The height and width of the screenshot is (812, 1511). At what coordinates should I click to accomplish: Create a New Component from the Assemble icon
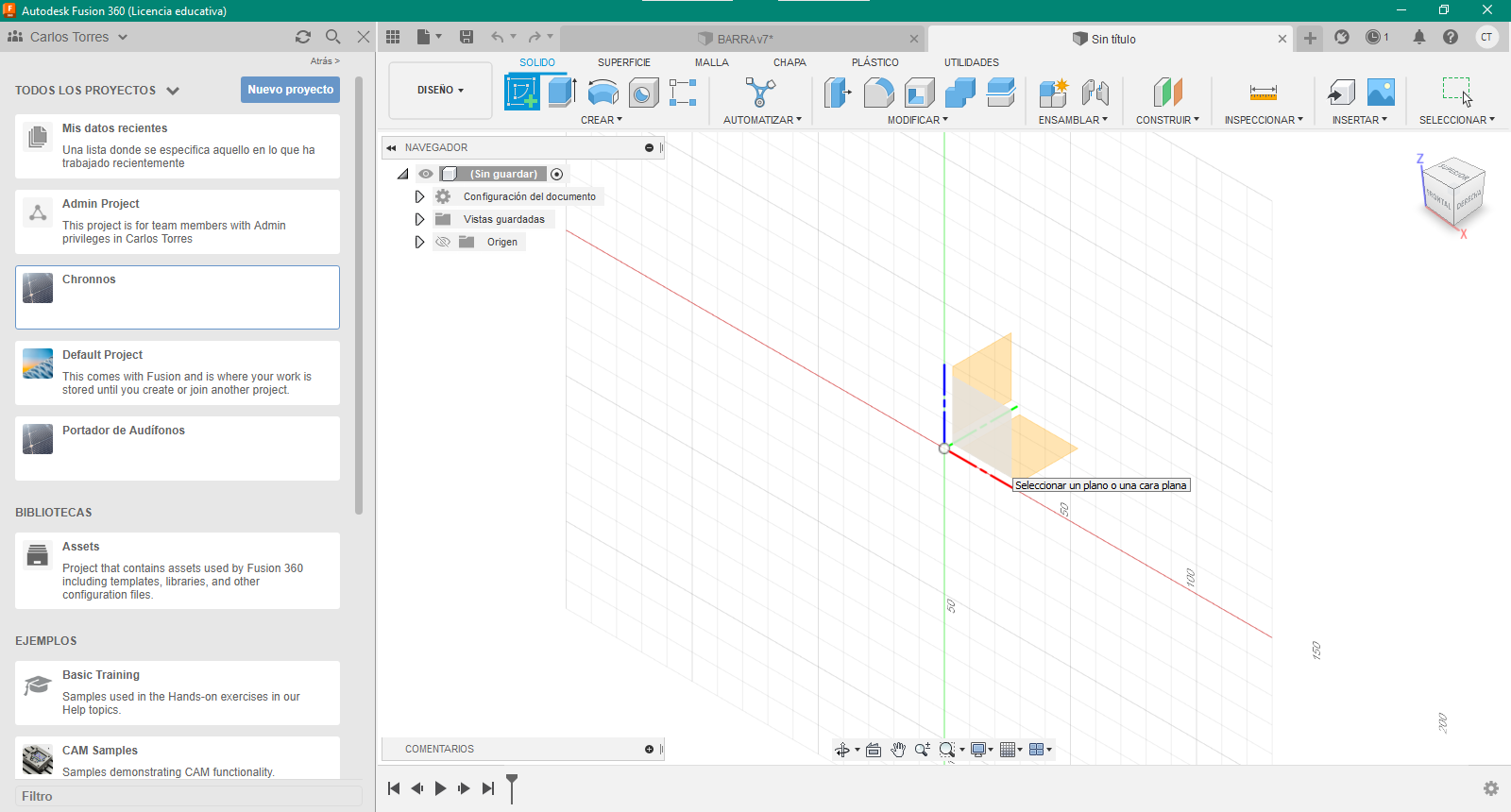click(x=1053, y=93)
